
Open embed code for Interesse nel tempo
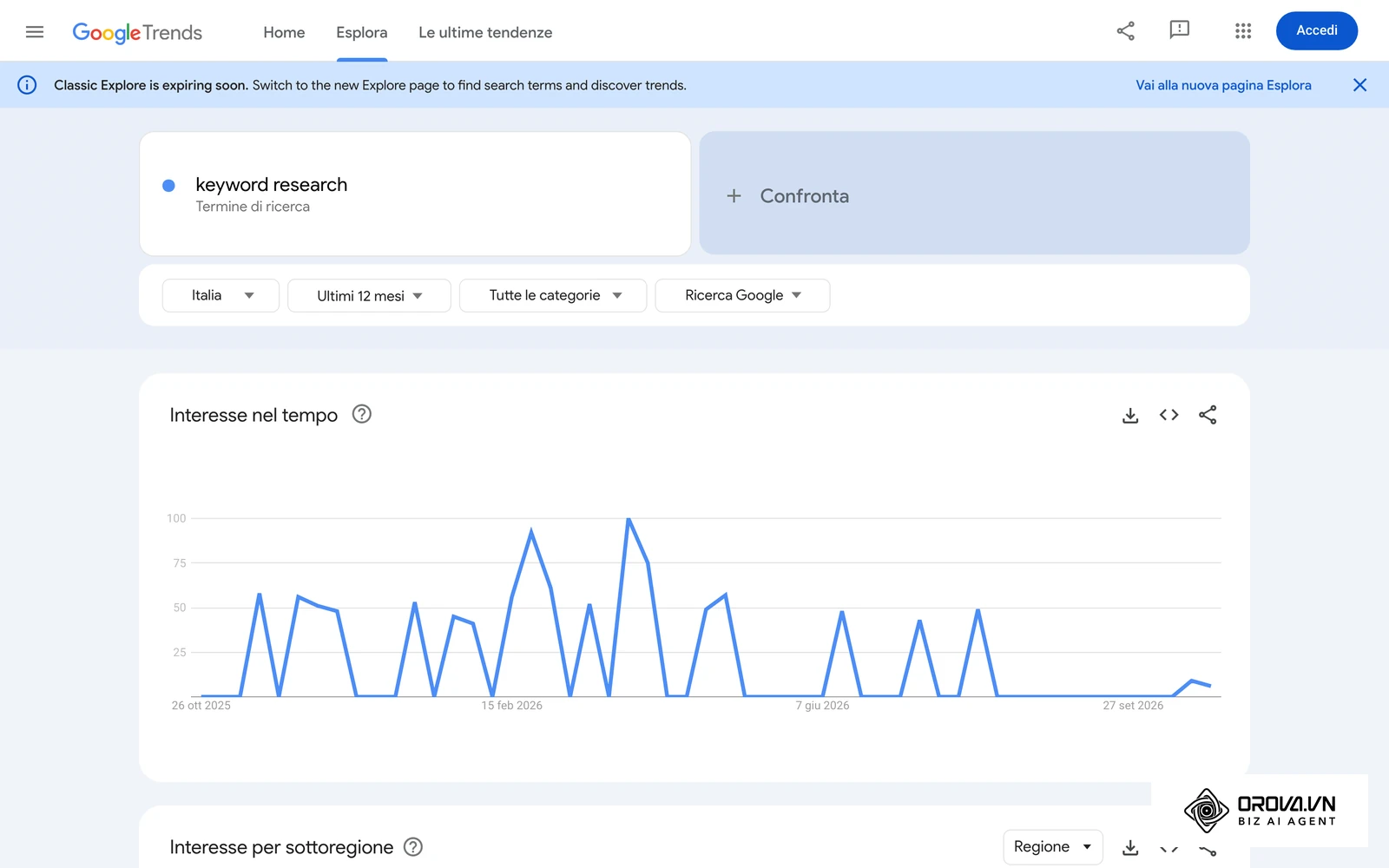[x=1168, y=415]
